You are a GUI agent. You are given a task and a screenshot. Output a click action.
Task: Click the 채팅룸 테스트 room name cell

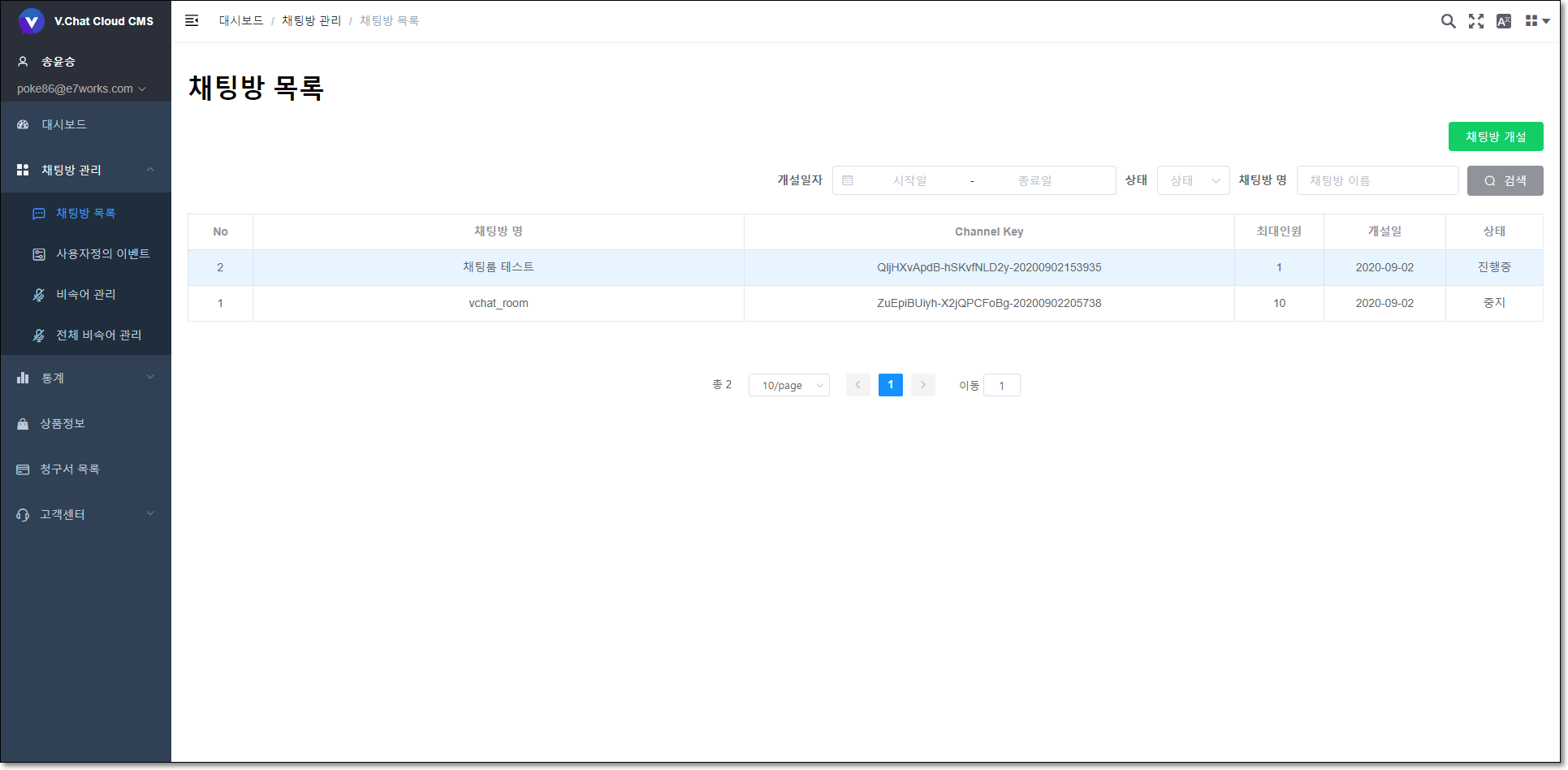pyautogui.click(x=499, y=267)
